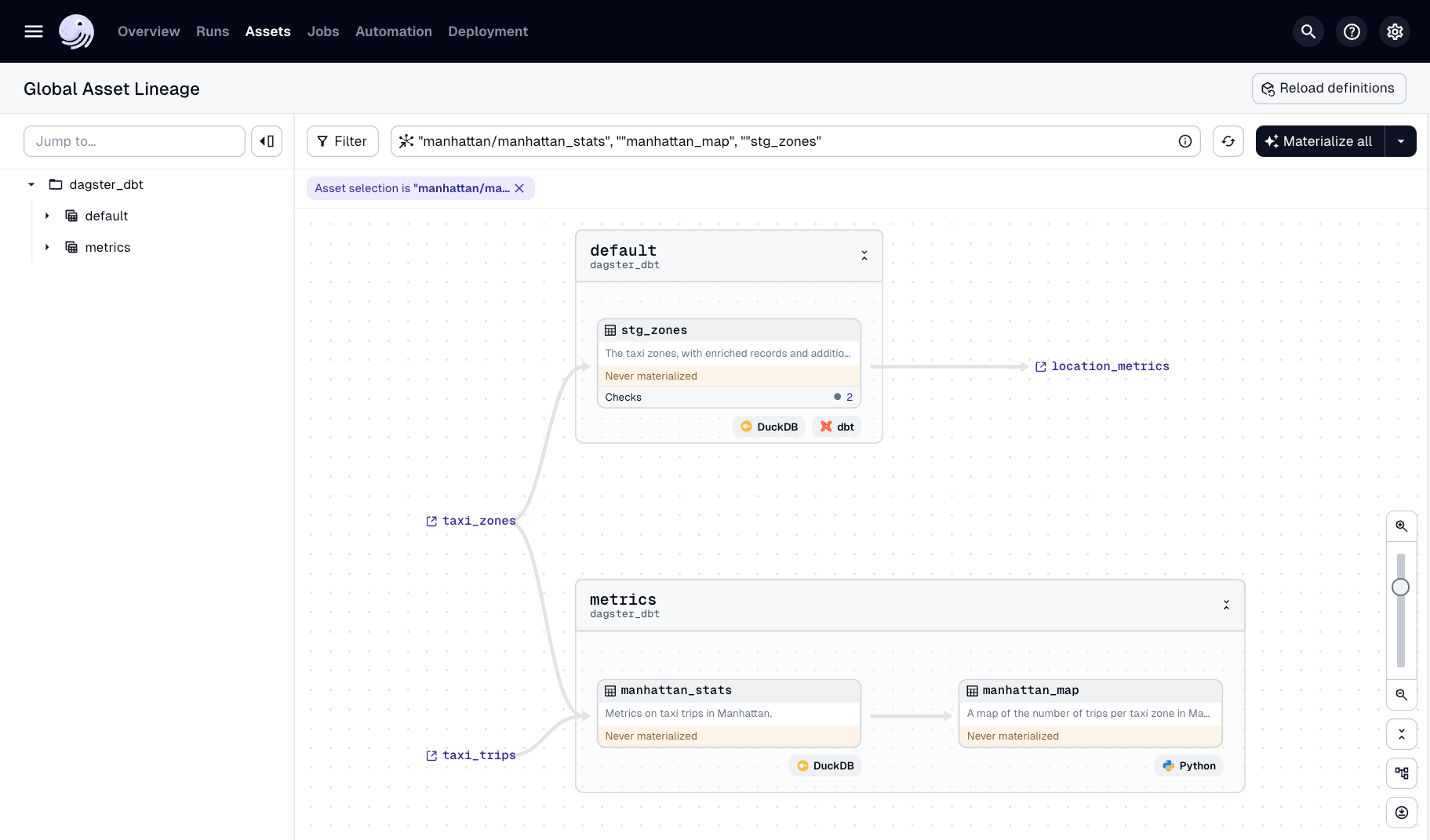Open the hamburger navigation menu

click(34, 31)
